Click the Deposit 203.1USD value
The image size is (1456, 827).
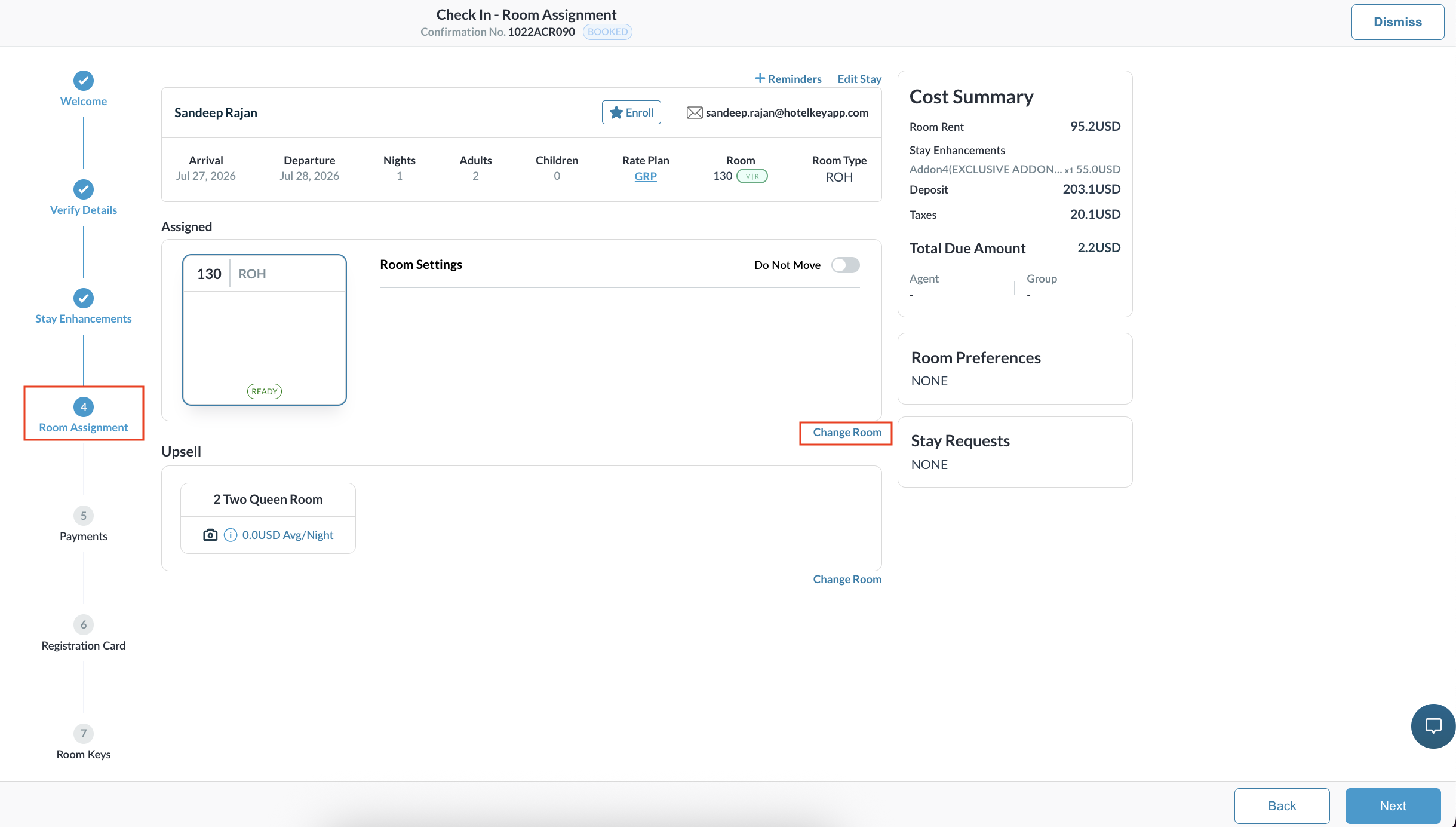(1092, 189)
